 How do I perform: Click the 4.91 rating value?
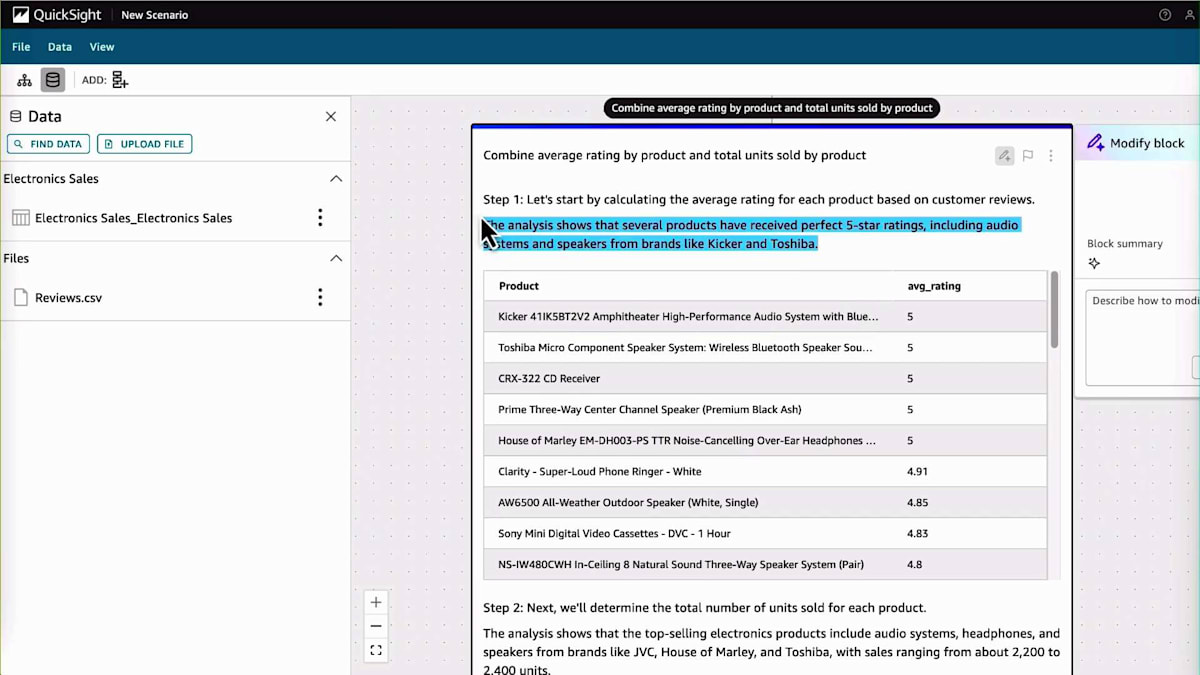pos(917,472)
